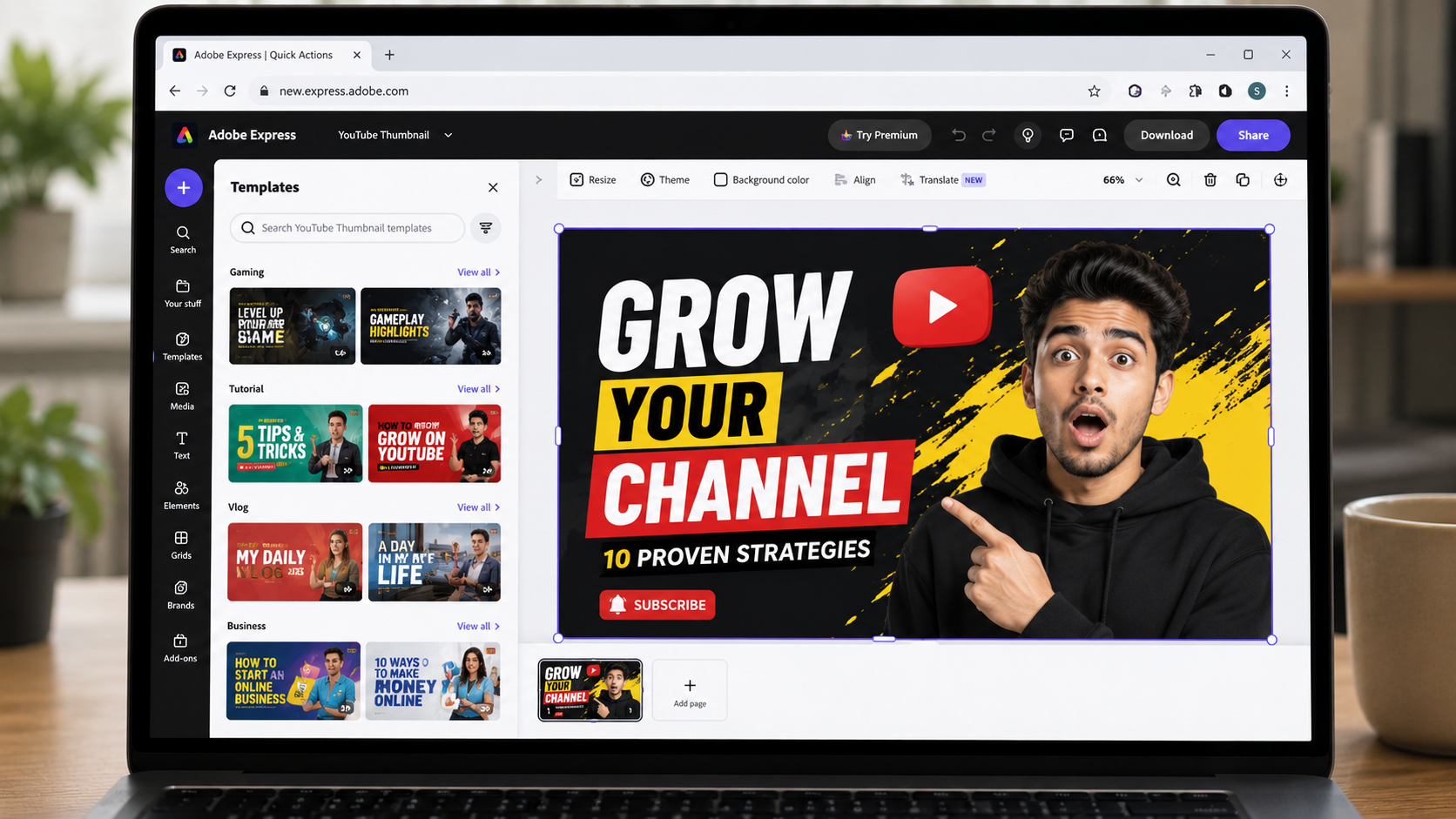Click the Search YouTube Thumbnail templates field
The height and width of the screenshot is (819, 1456).
(347, 228)
